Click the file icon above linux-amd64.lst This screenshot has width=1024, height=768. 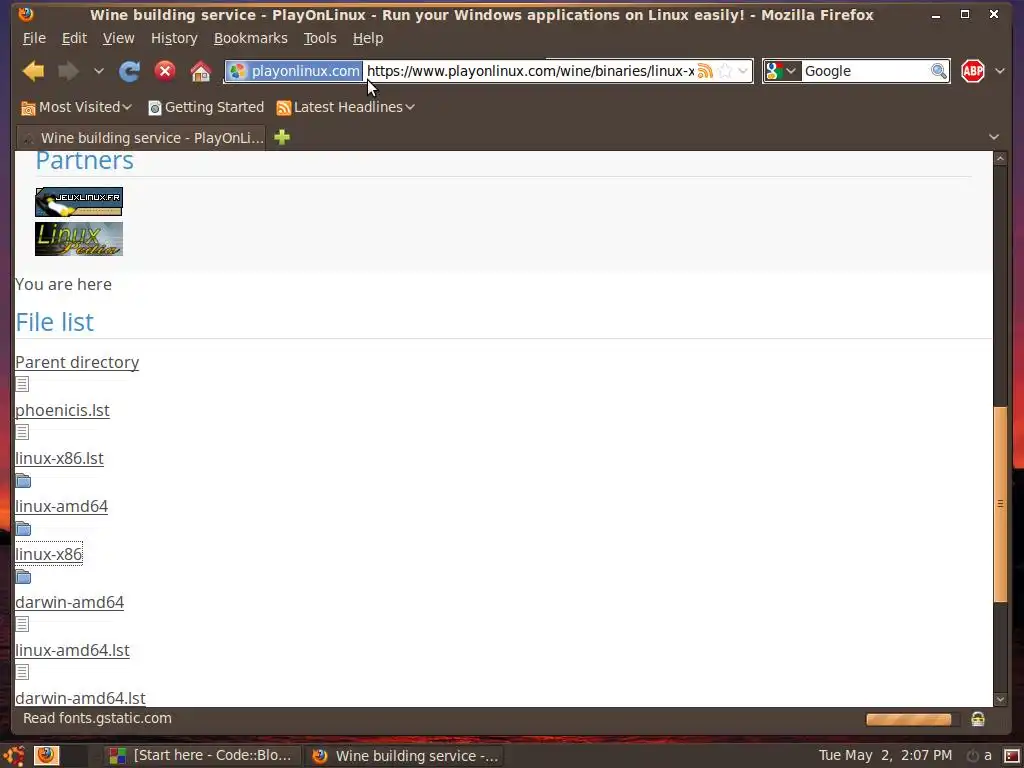[x=22, y=624]
